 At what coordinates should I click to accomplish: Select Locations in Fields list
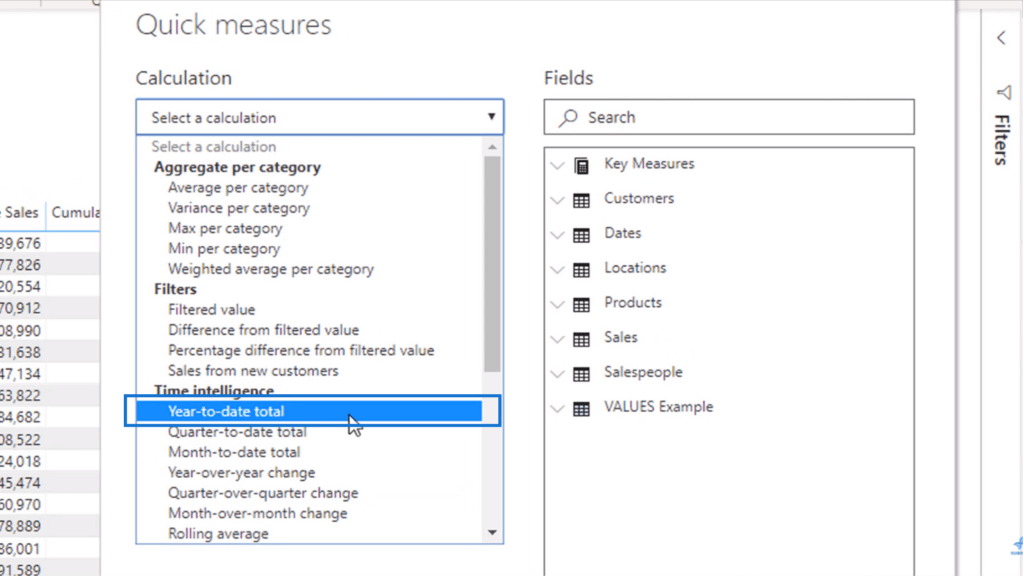[635, 268]
